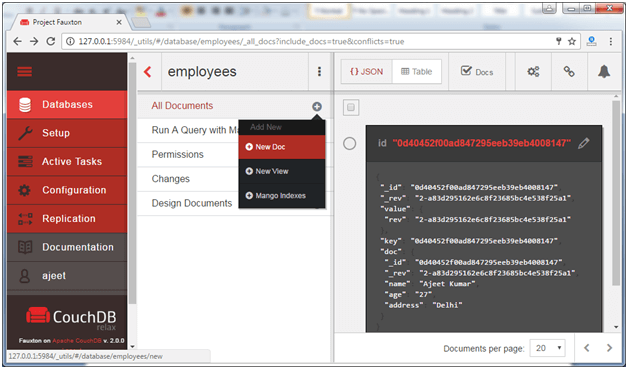Open the notification bell icon

(604, 72)
